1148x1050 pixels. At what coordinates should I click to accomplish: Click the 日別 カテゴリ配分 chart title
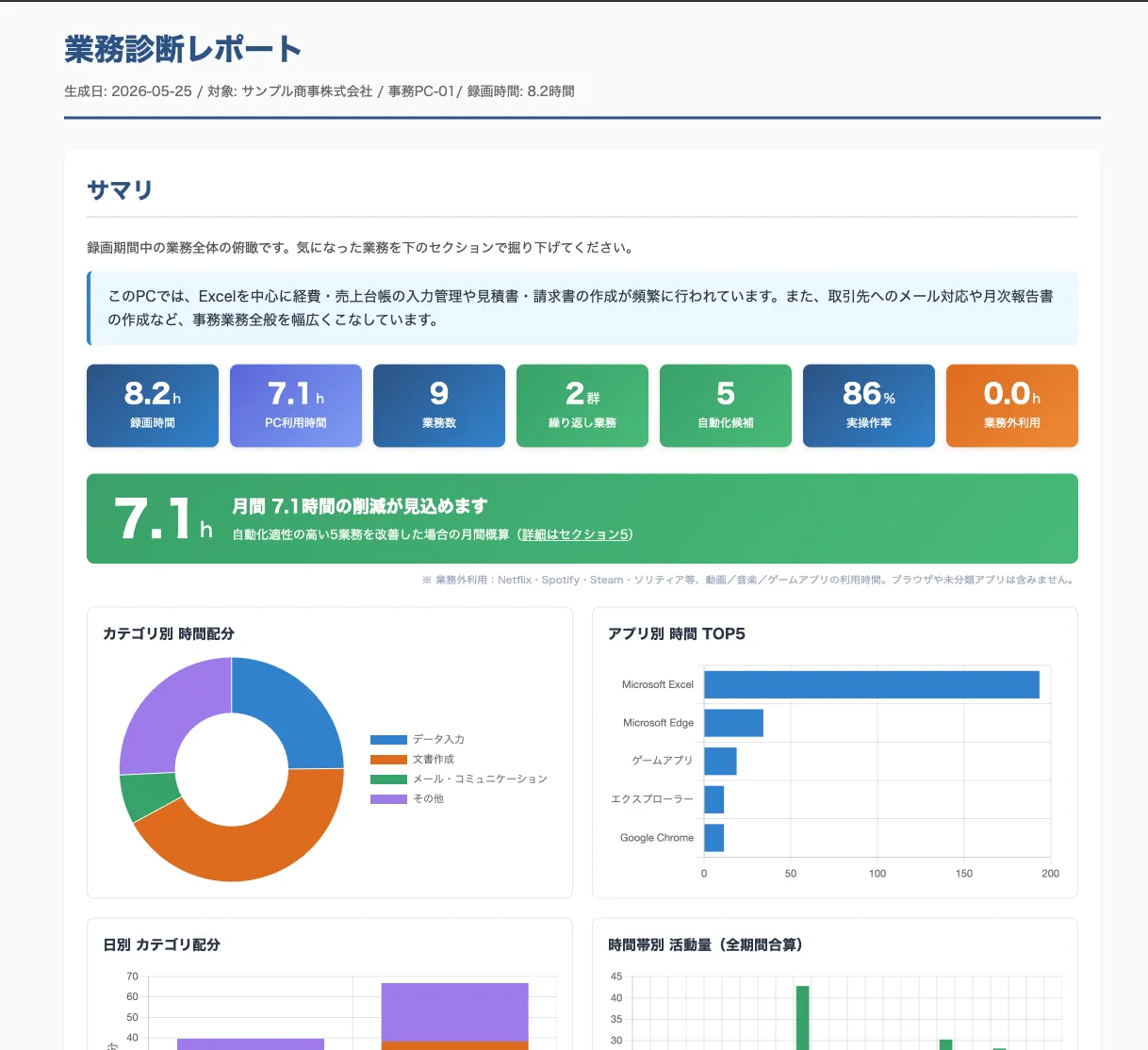click(161, 944)
